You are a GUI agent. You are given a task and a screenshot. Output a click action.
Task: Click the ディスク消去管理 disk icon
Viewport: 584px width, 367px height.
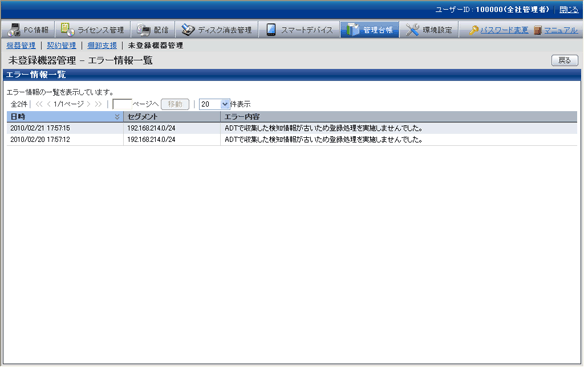[x=188, y=30]
